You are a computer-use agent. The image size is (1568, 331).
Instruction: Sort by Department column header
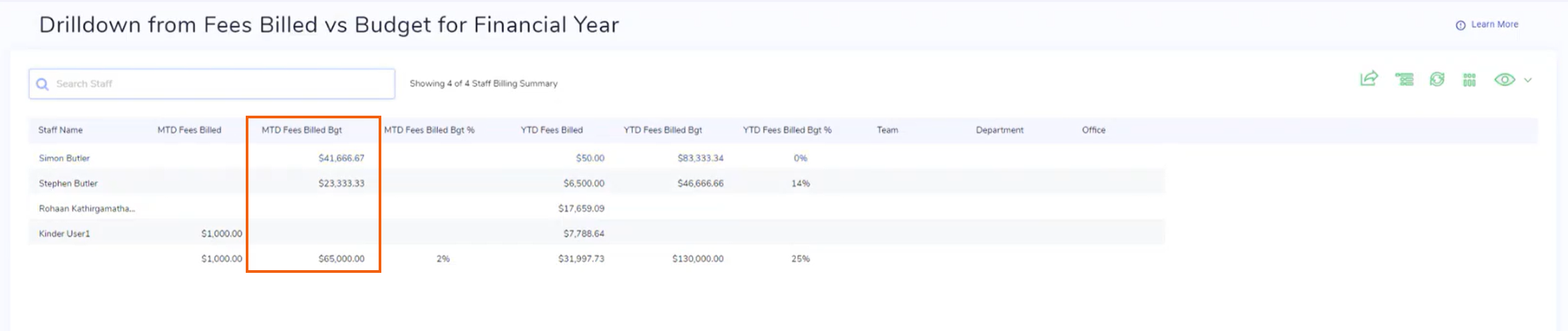pos(999,130)
